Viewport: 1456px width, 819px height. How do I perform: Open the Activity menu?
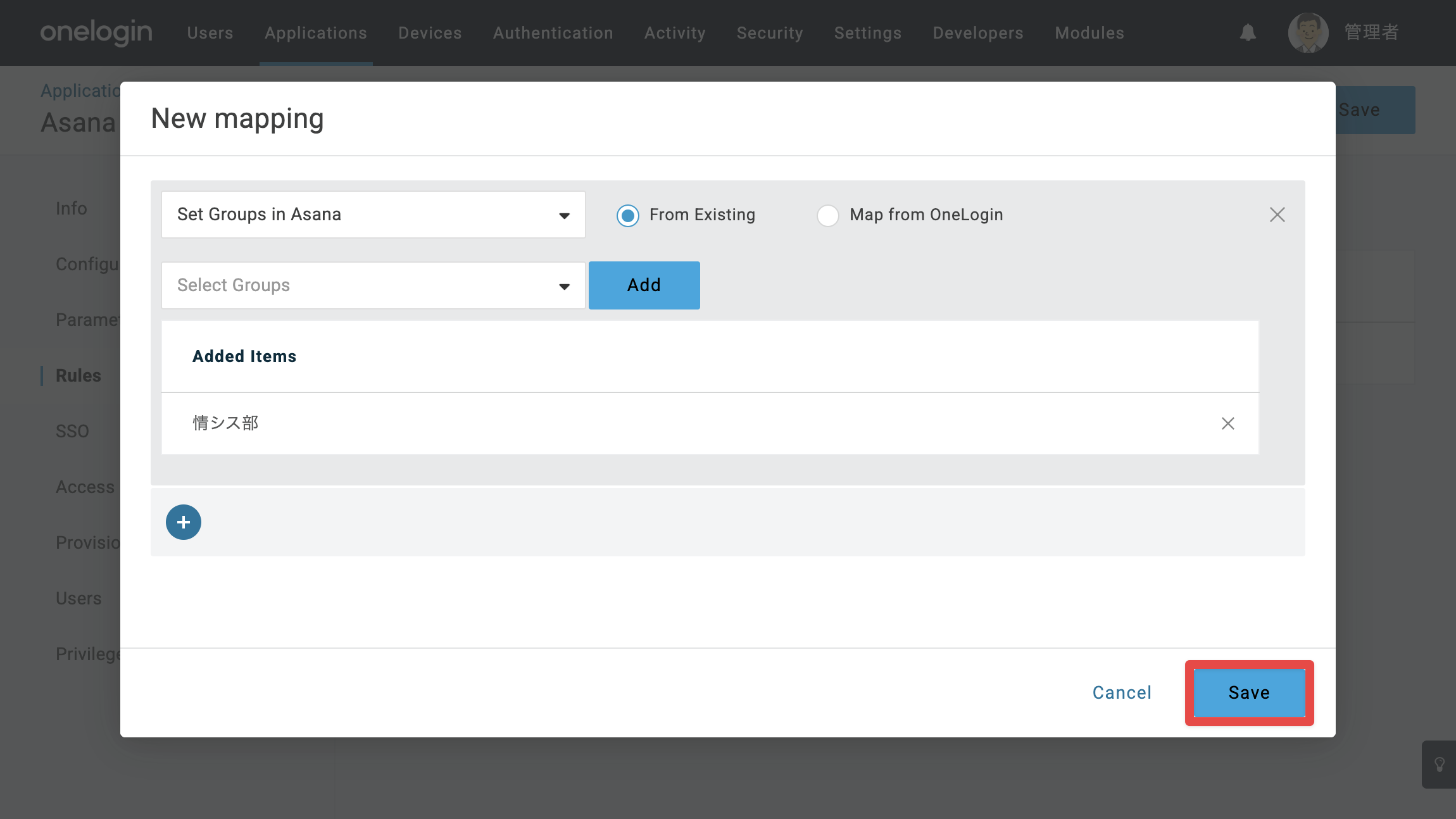675,33
